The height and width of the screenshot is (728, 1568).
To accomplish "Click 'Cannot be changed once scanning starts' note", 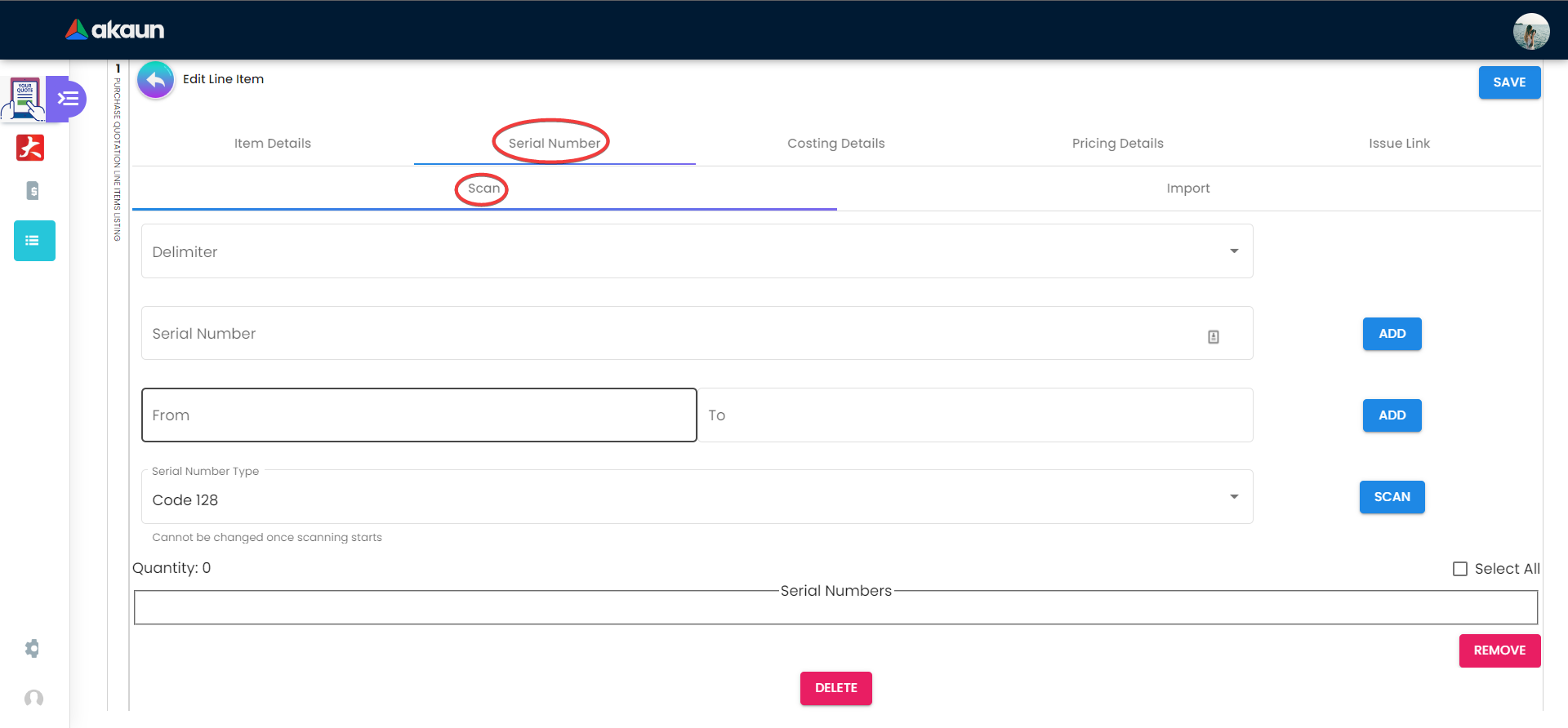I will tap(267, 537).
